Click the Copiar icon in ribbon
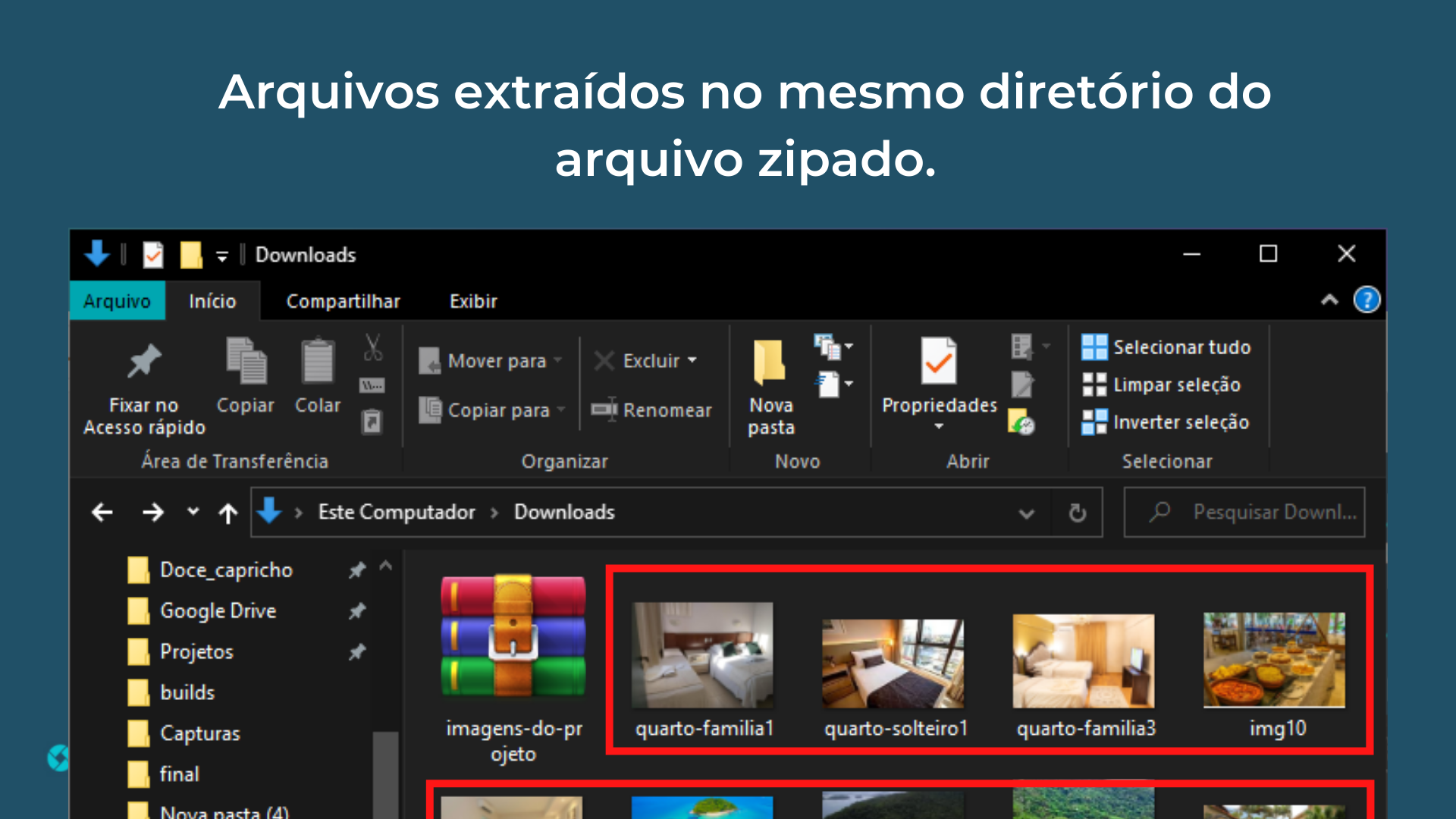This screenshot has width=1456, height=819. (x=246, y=361)
